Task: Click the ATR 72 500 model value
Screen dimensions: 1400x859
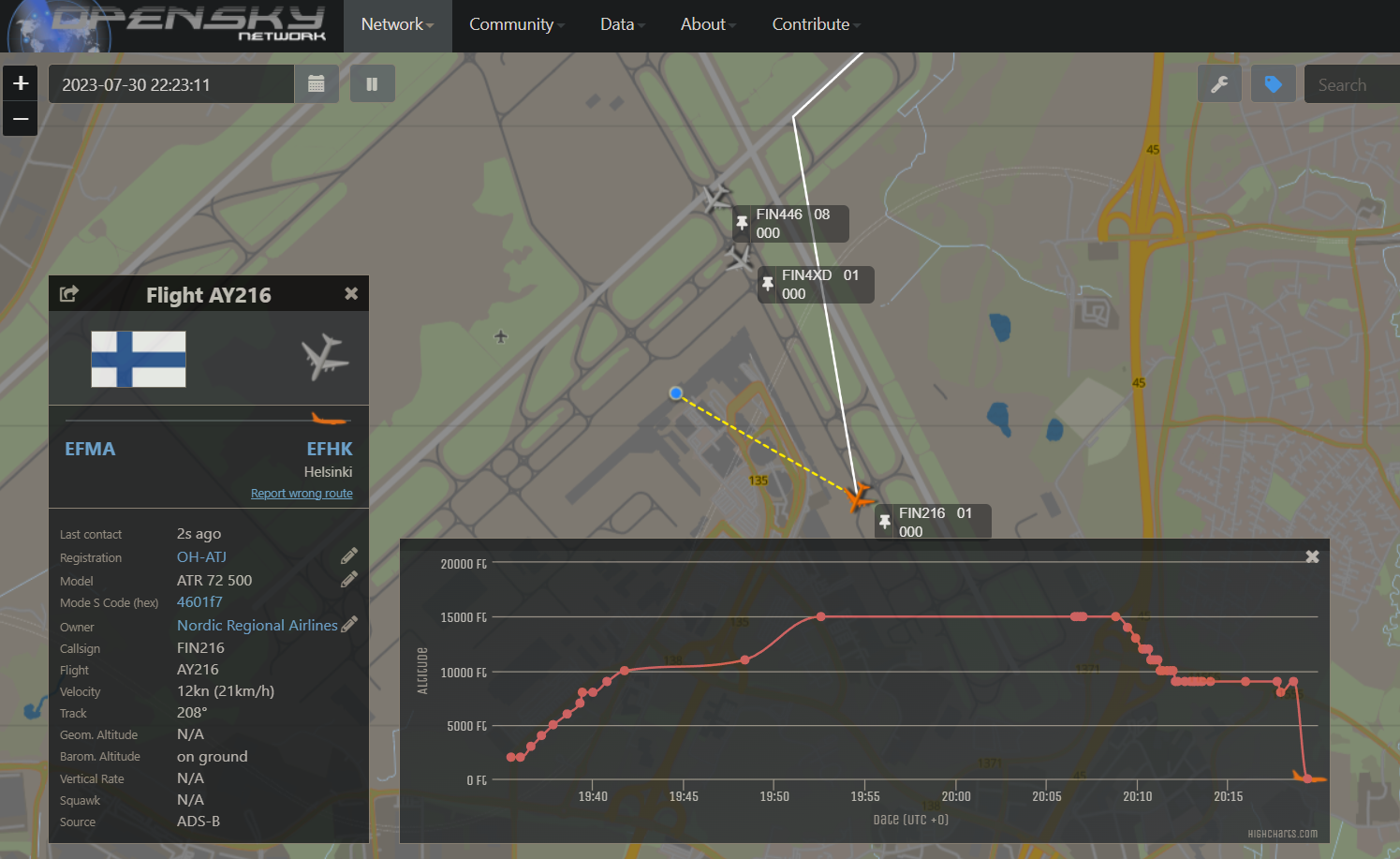Action: click(214, 580)
